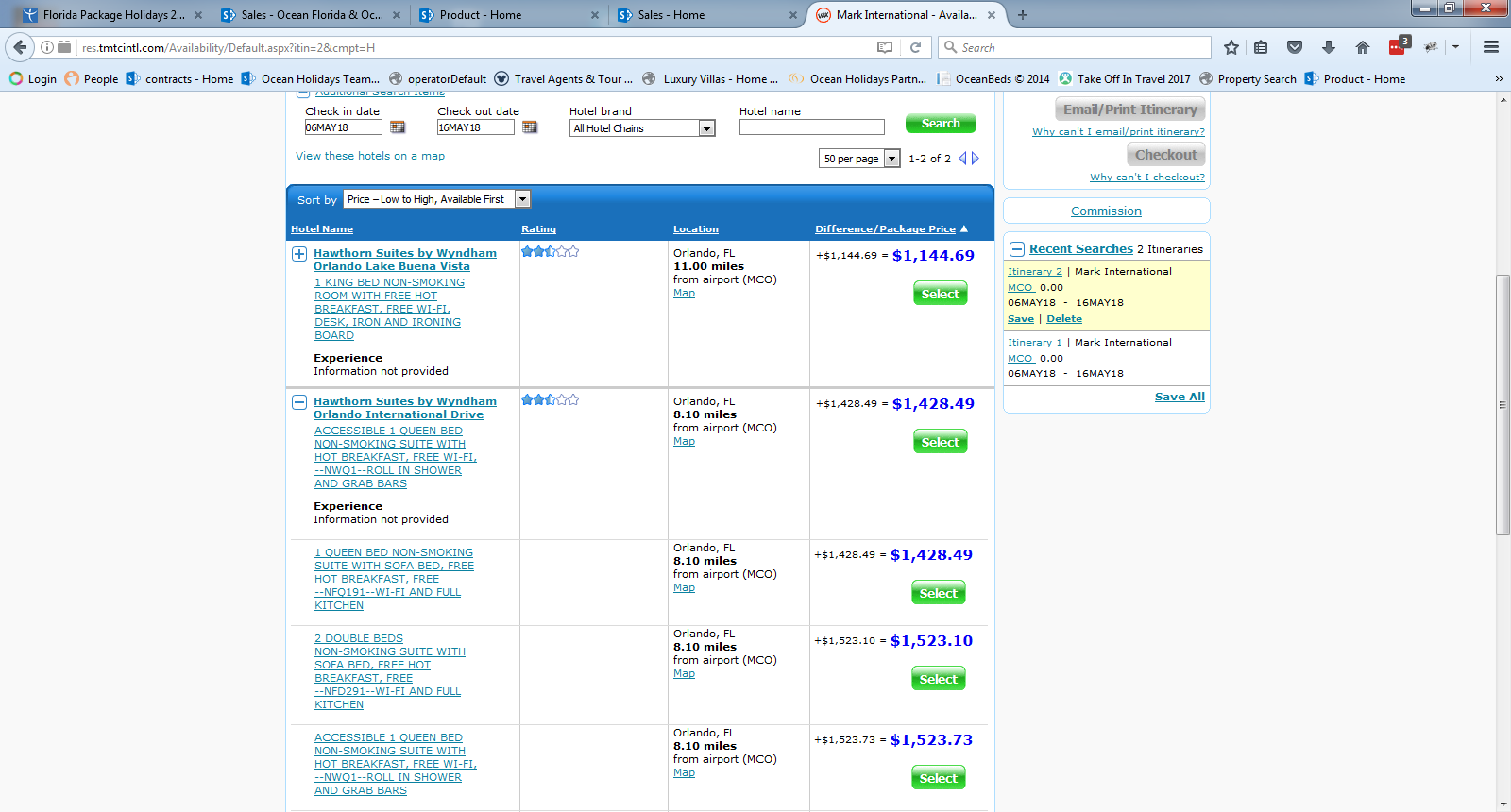Open the downloads arrow icon
Screen dimensions: 1511x812
(1329, 47)
